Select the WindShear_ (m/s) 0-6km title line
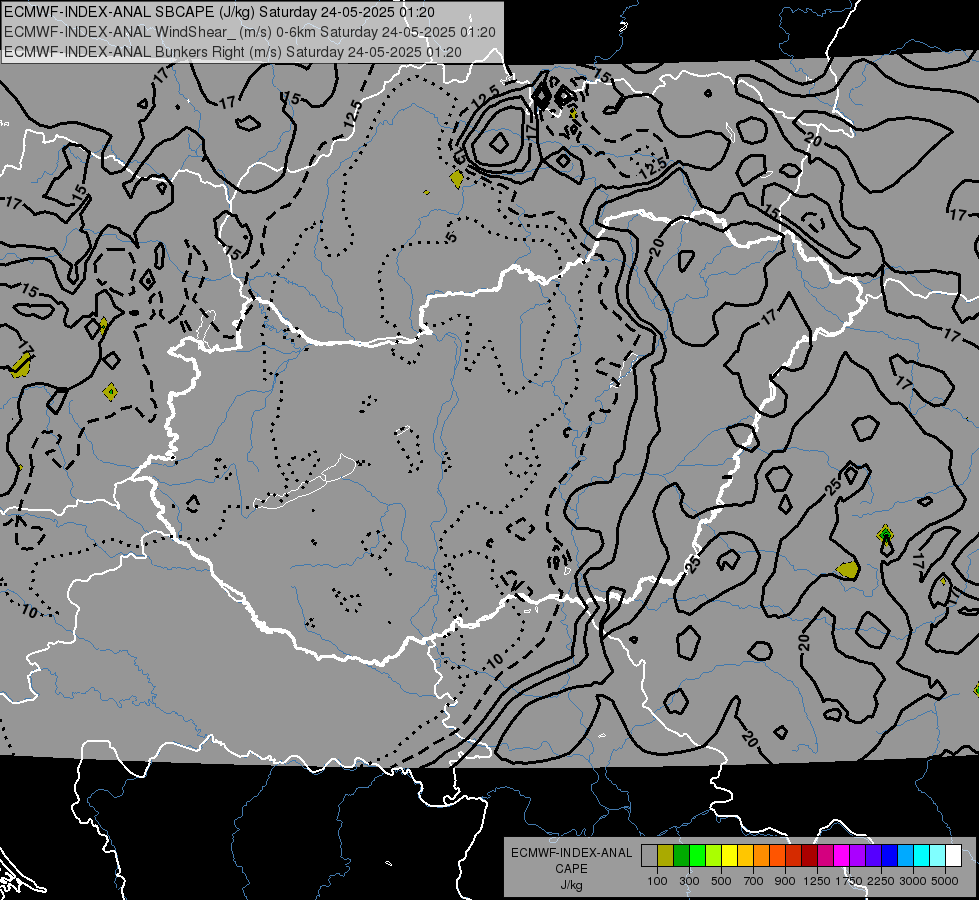Viewport: 979px width, 900px height. (250, 32)
